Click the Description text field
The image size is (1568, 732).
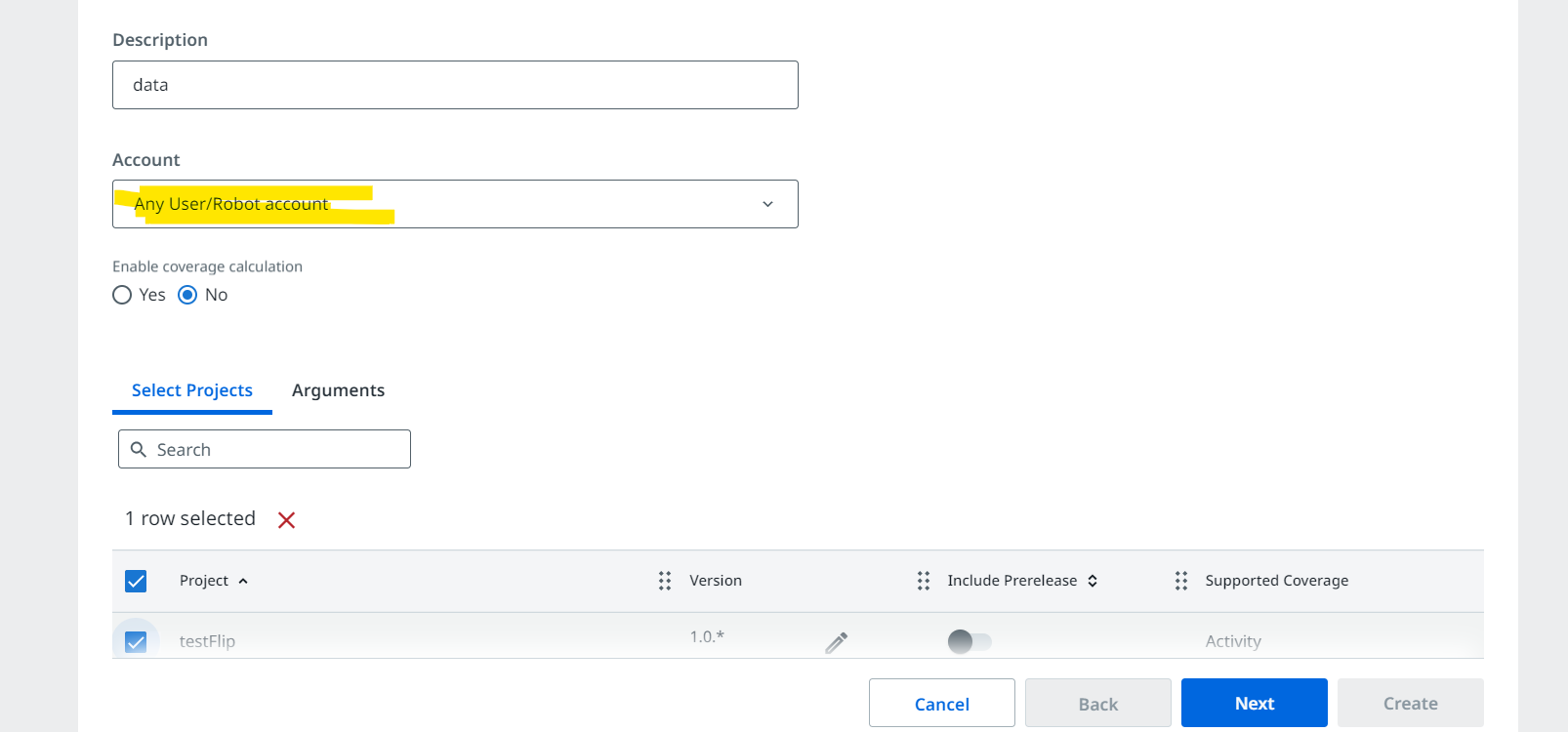coord(455,85)
